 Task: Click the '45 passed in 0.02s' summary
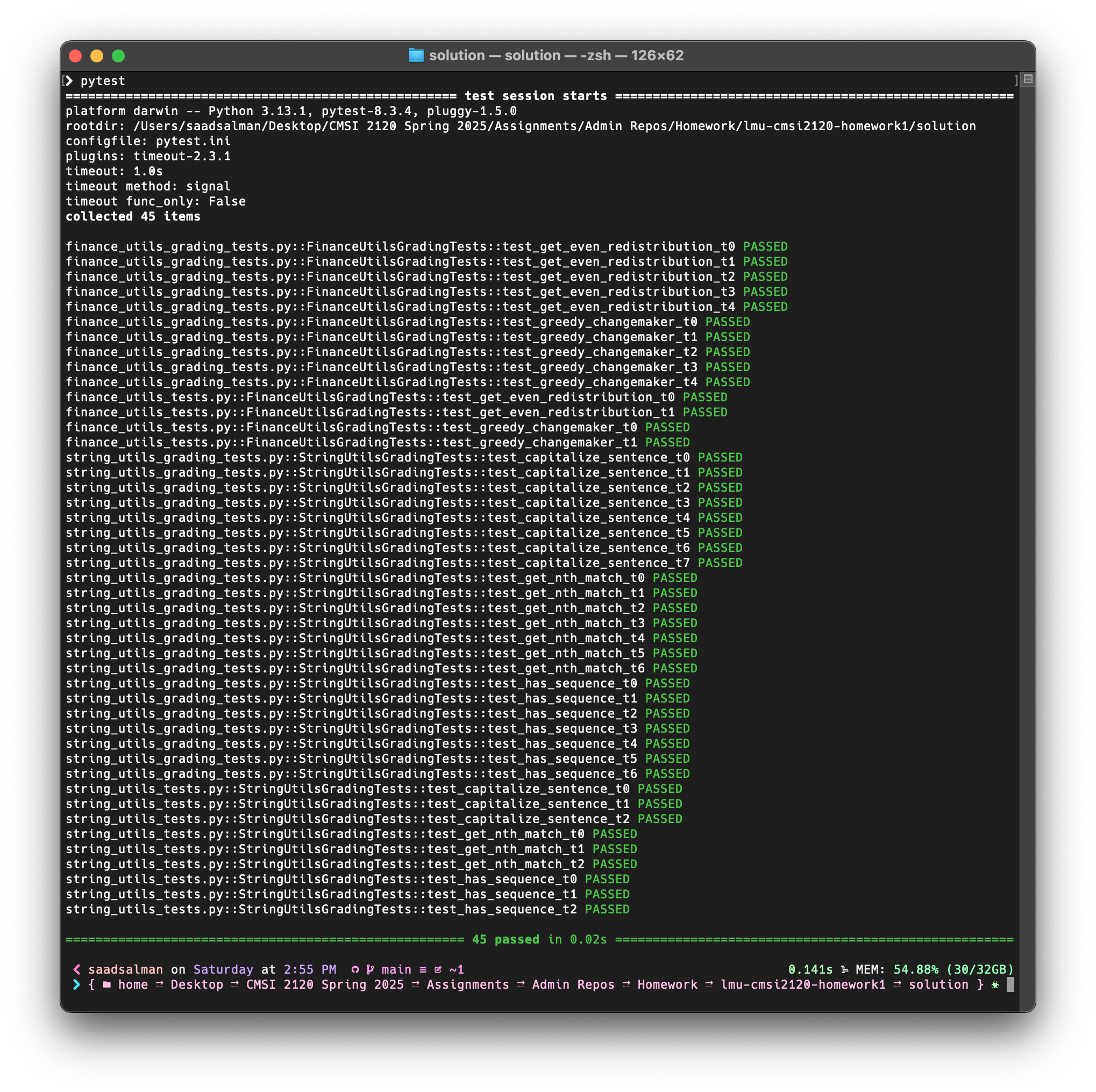[x=539, y=939]
